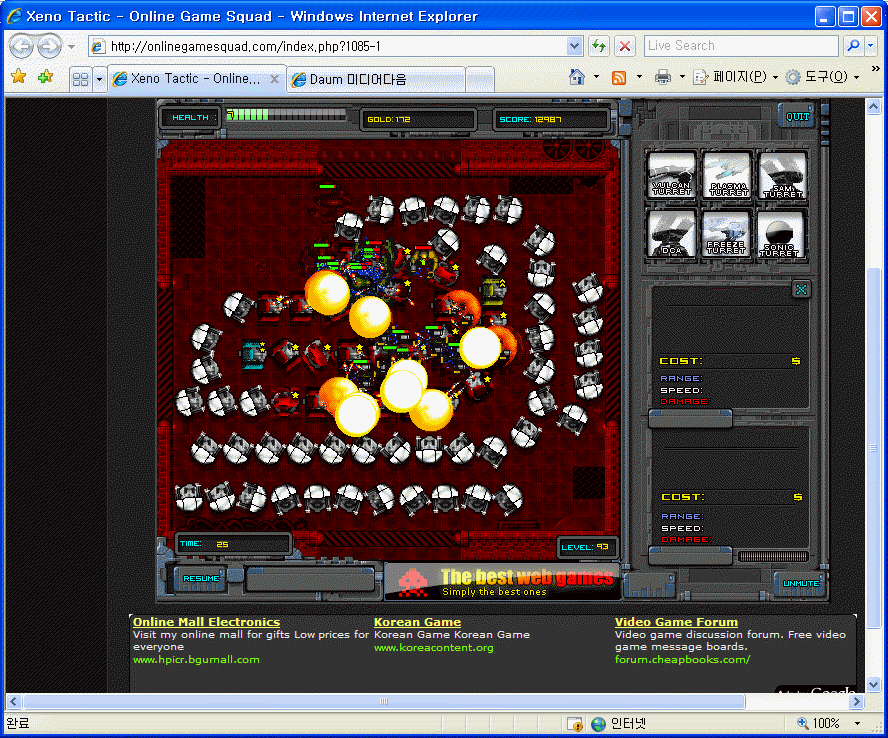Image resolution: width=888 pixels, height=738 pixels.
Task: Visit www.koreacontent.org link
Action: (433, 647)
